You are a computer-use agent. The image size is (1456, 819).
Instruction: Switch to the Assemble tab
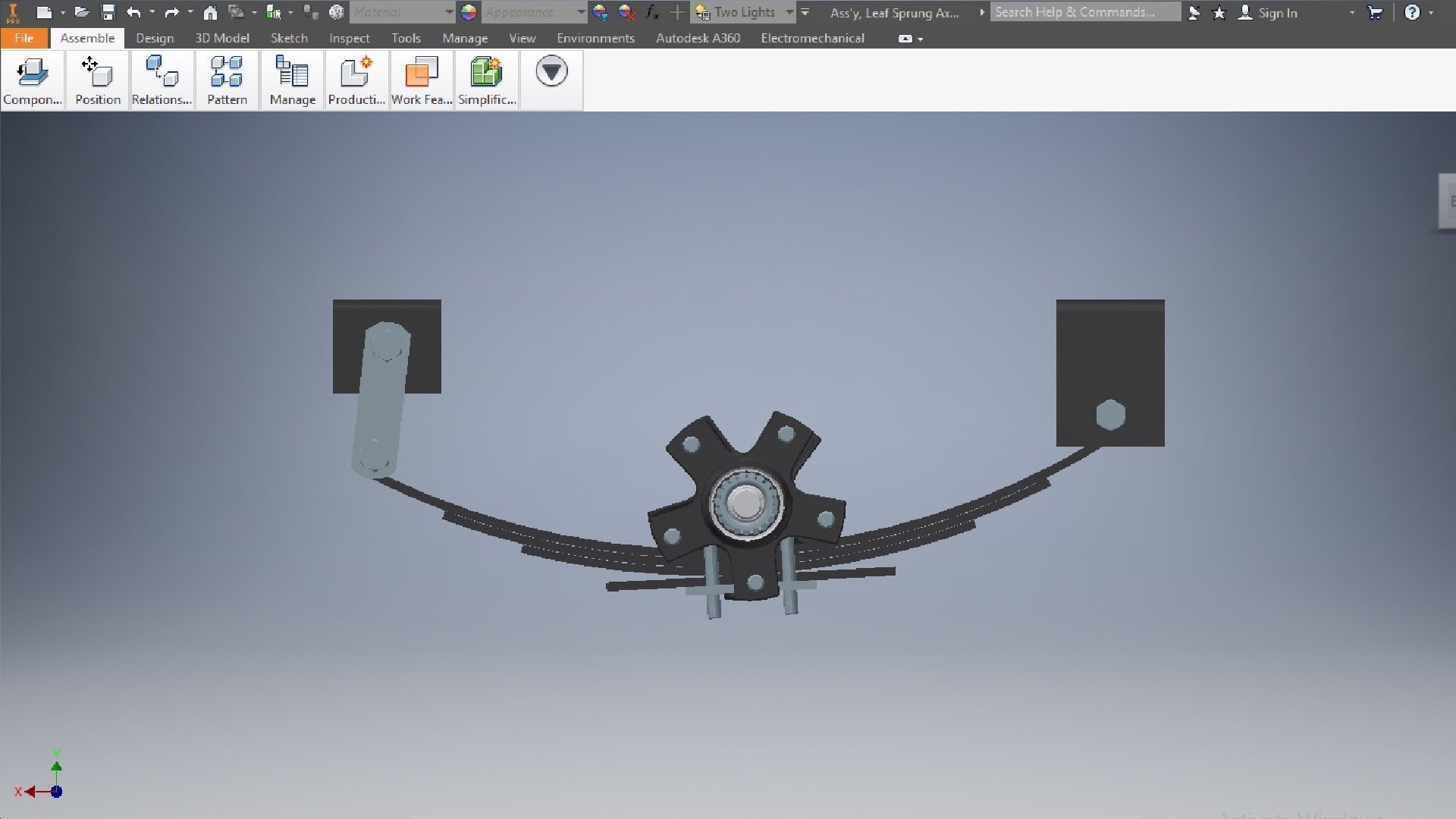point(87,38)
